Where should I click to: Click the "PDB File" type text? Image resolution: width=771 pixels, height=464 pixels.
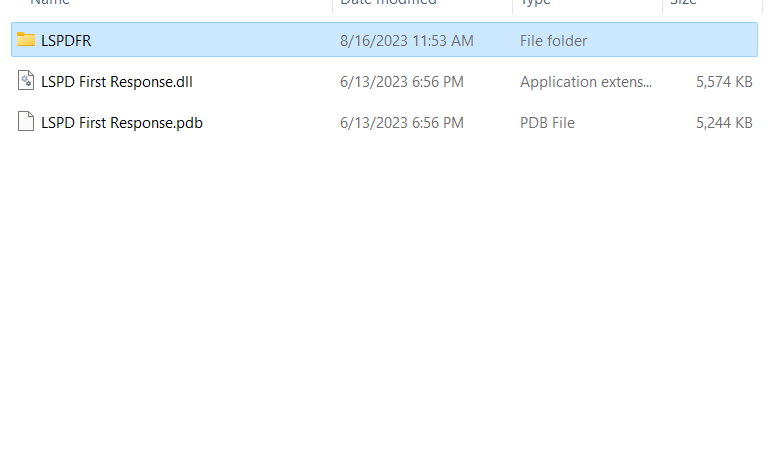pos(547,123)
